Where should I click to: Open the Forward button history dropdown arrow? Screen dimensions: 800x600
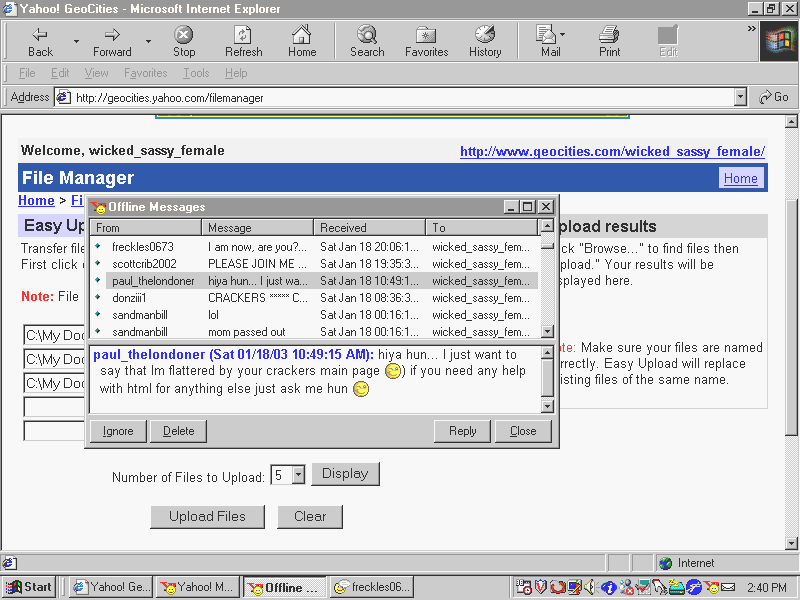[x=148, y=41]
